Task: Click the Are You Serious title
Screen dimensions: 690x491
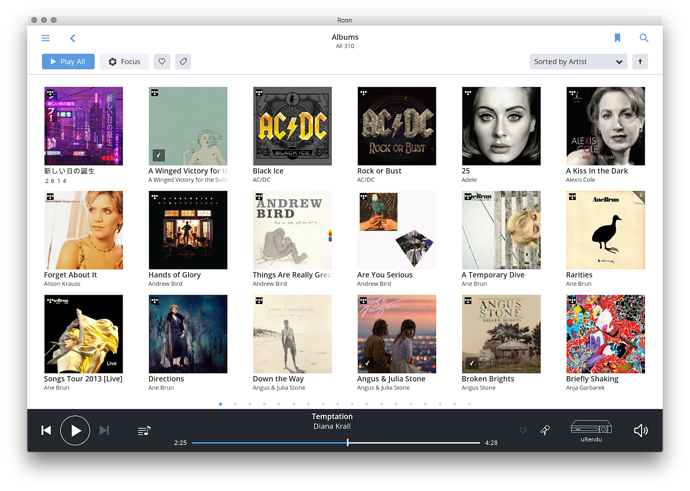Action: (385, 275)
